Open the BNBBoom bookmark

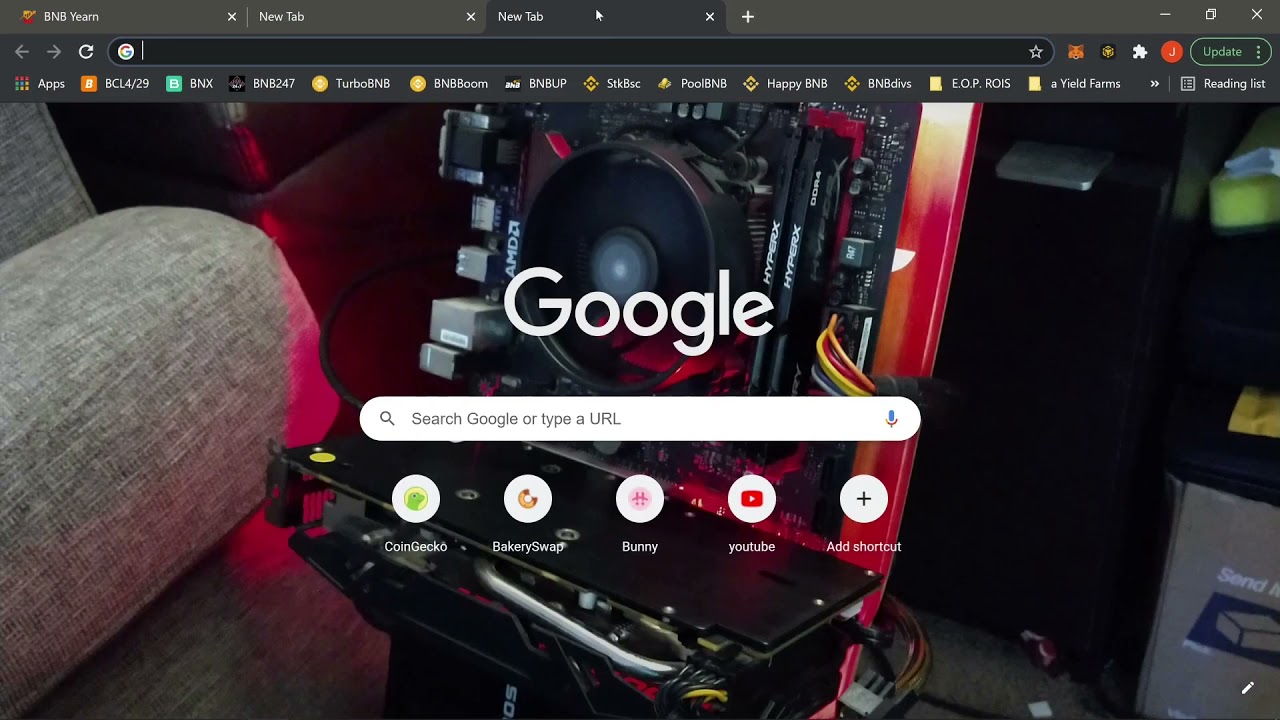point(449,84)
